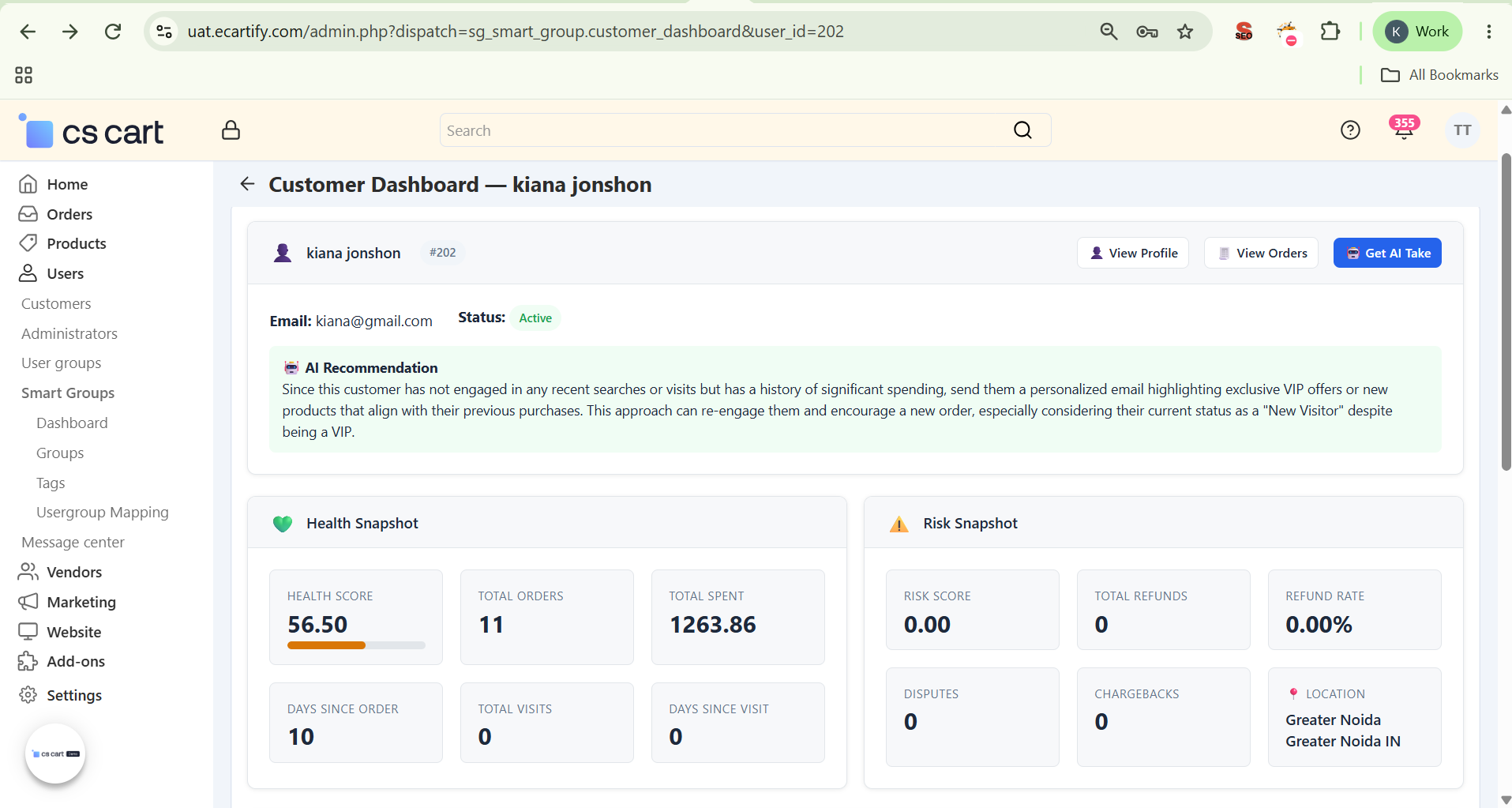This screenshot has width=1512, height=808.
Task: Open notifications bell showing 355
Action: pyautogui.click(x=1404, y=129)
